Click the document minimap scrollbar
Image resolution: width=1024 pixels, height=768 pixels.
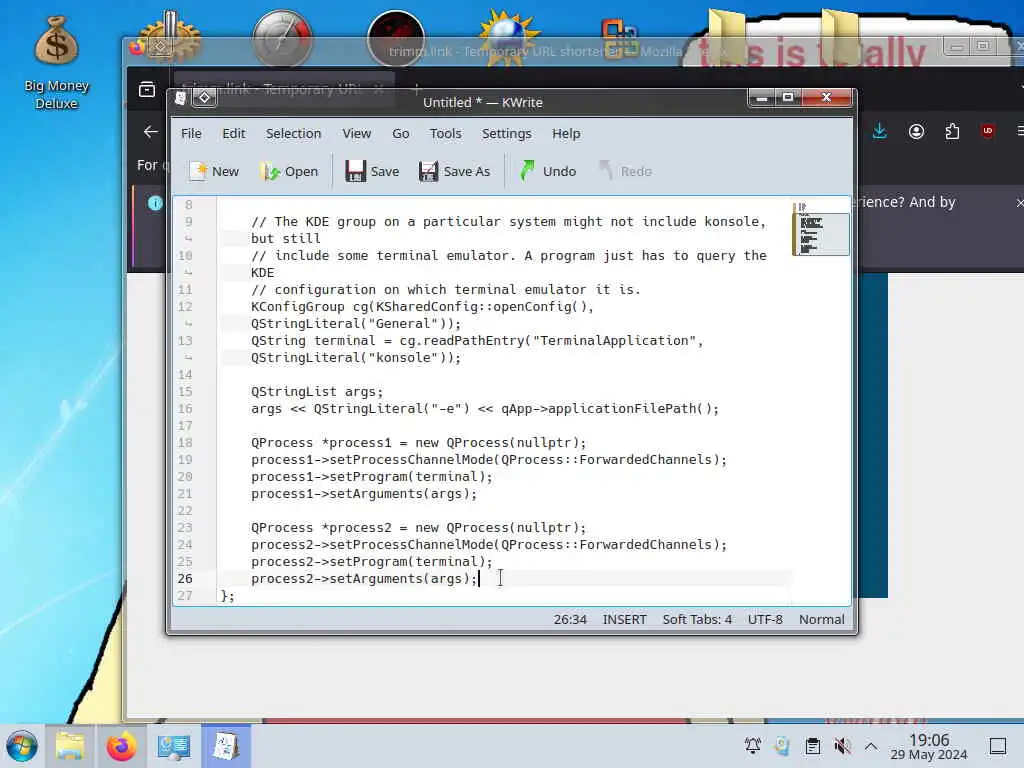point(821,402)
